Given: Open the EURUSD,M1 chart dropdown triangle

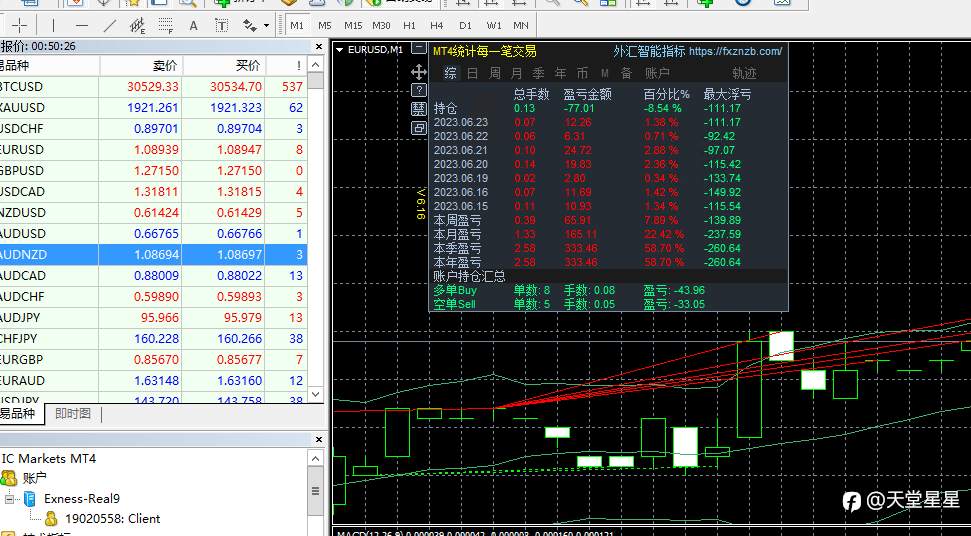Looking at the screenshot, I should click(x=339, y=50).
